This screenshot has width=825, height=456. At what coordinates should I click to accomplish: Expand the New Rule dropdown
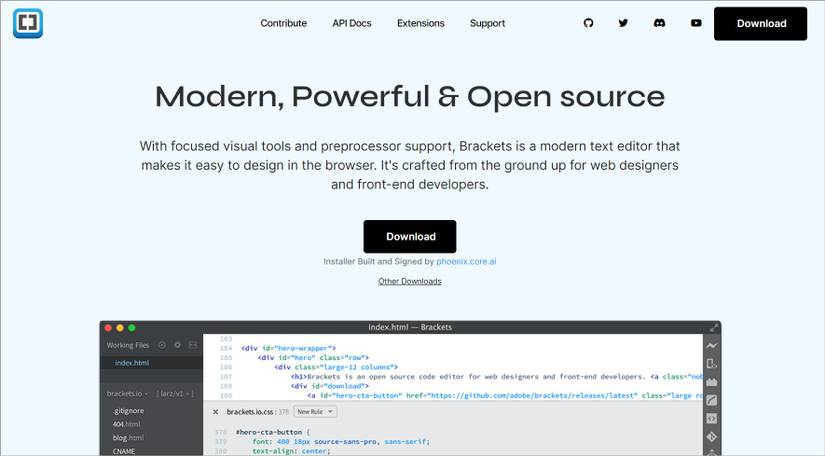point(315,412)
